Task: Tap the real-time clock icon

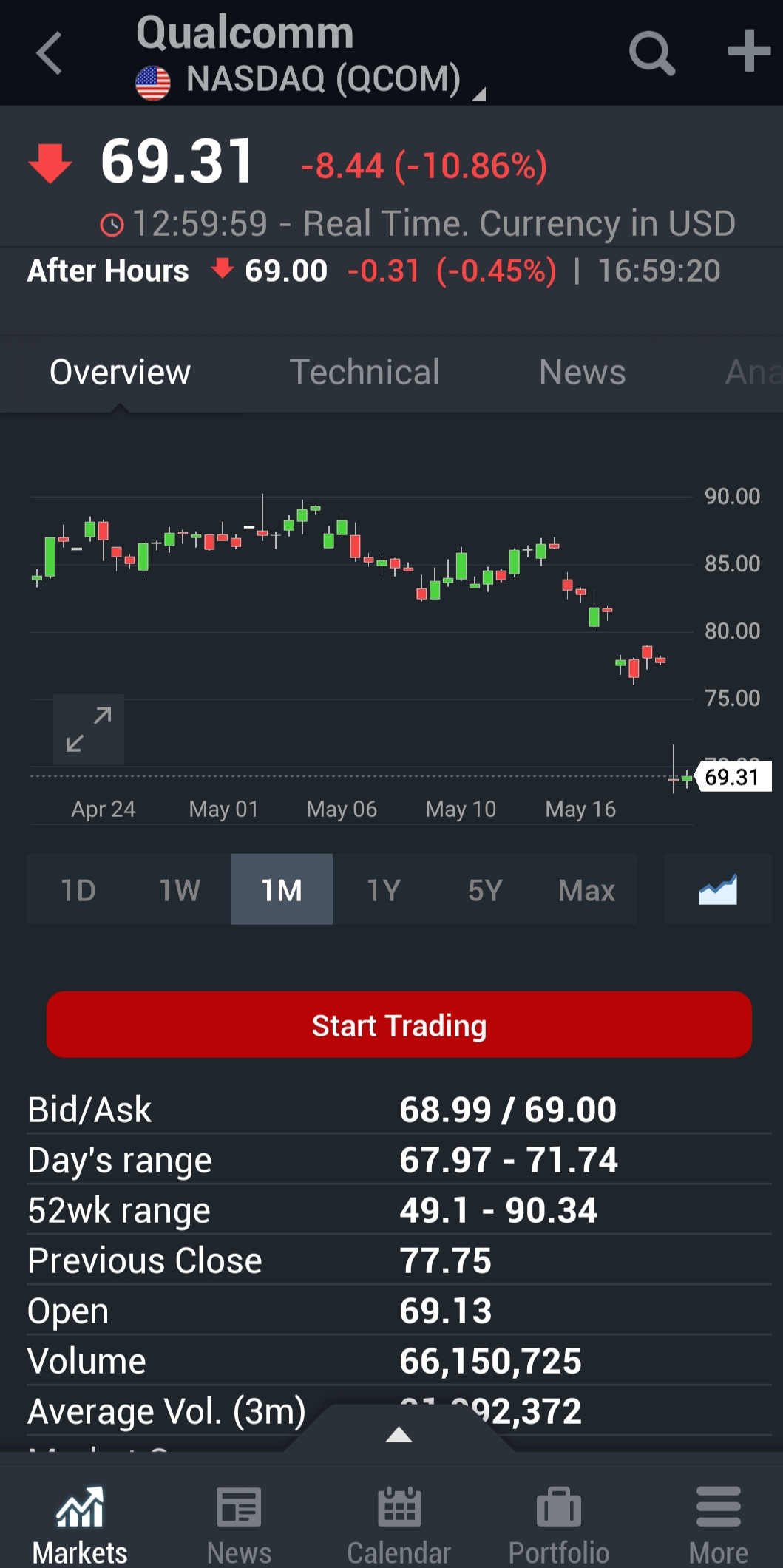Action: [x=112, y=225]
